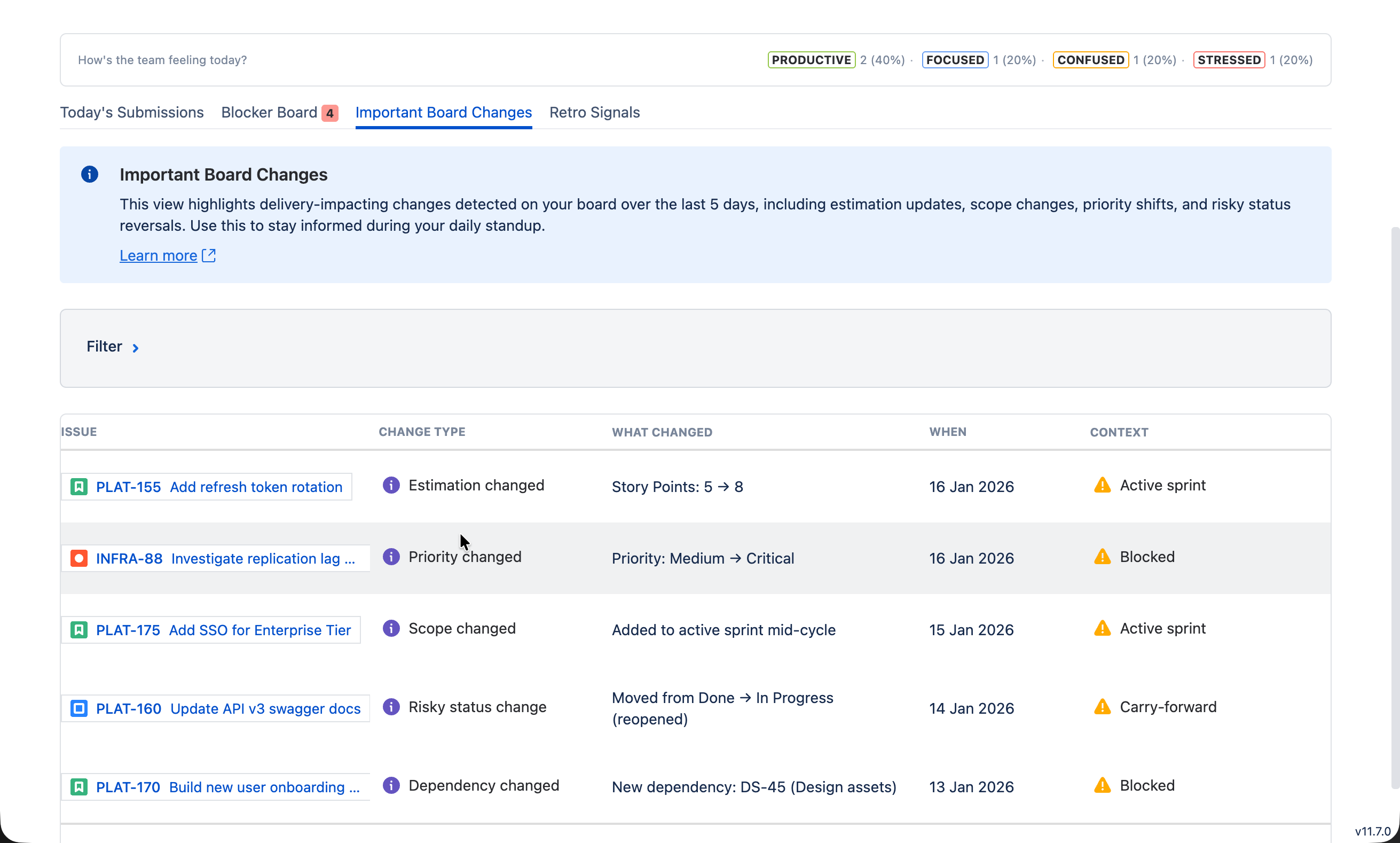The width and height of the screenshot is (1400, 843).
Task: Click the INFRA-88 bug type icon
Action: pyautogui.click(x=79, y=558)
